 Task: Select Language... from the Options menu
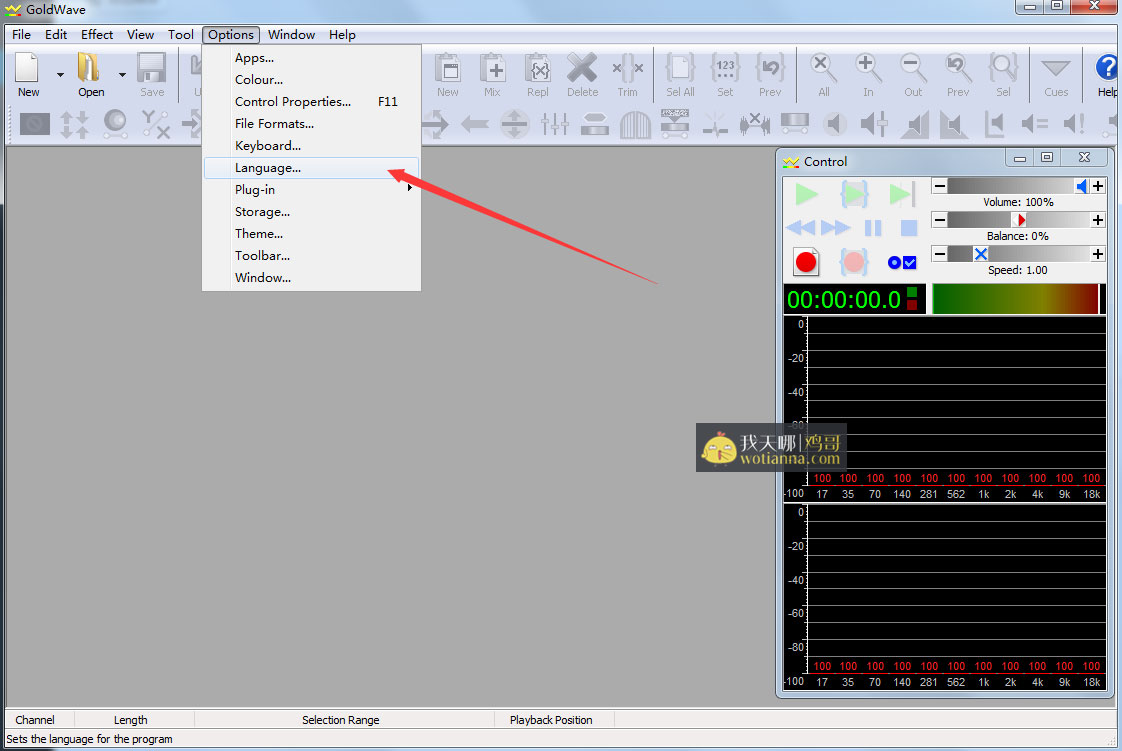[x=311, y=168]
